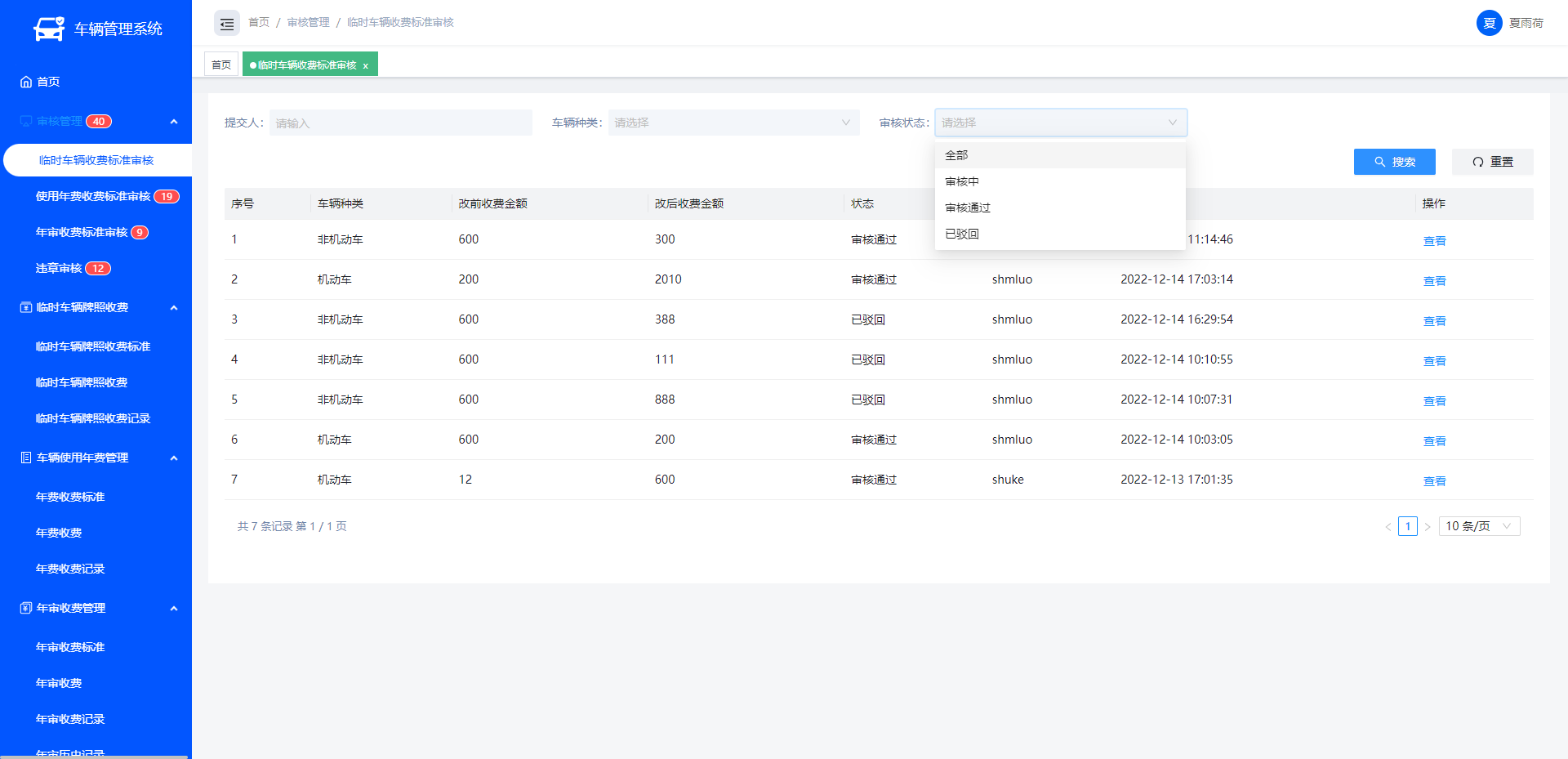Click username 夏雨荷

click(1526, 23)
